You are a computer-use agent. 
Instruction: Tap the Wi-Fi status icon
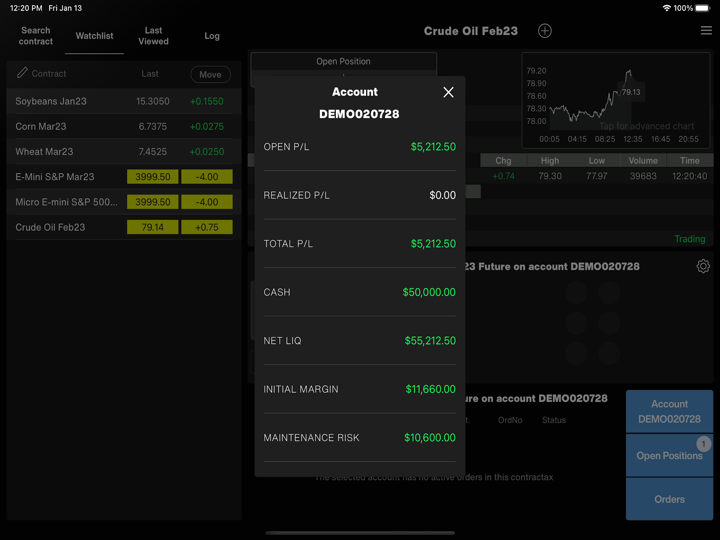[667, 8]
